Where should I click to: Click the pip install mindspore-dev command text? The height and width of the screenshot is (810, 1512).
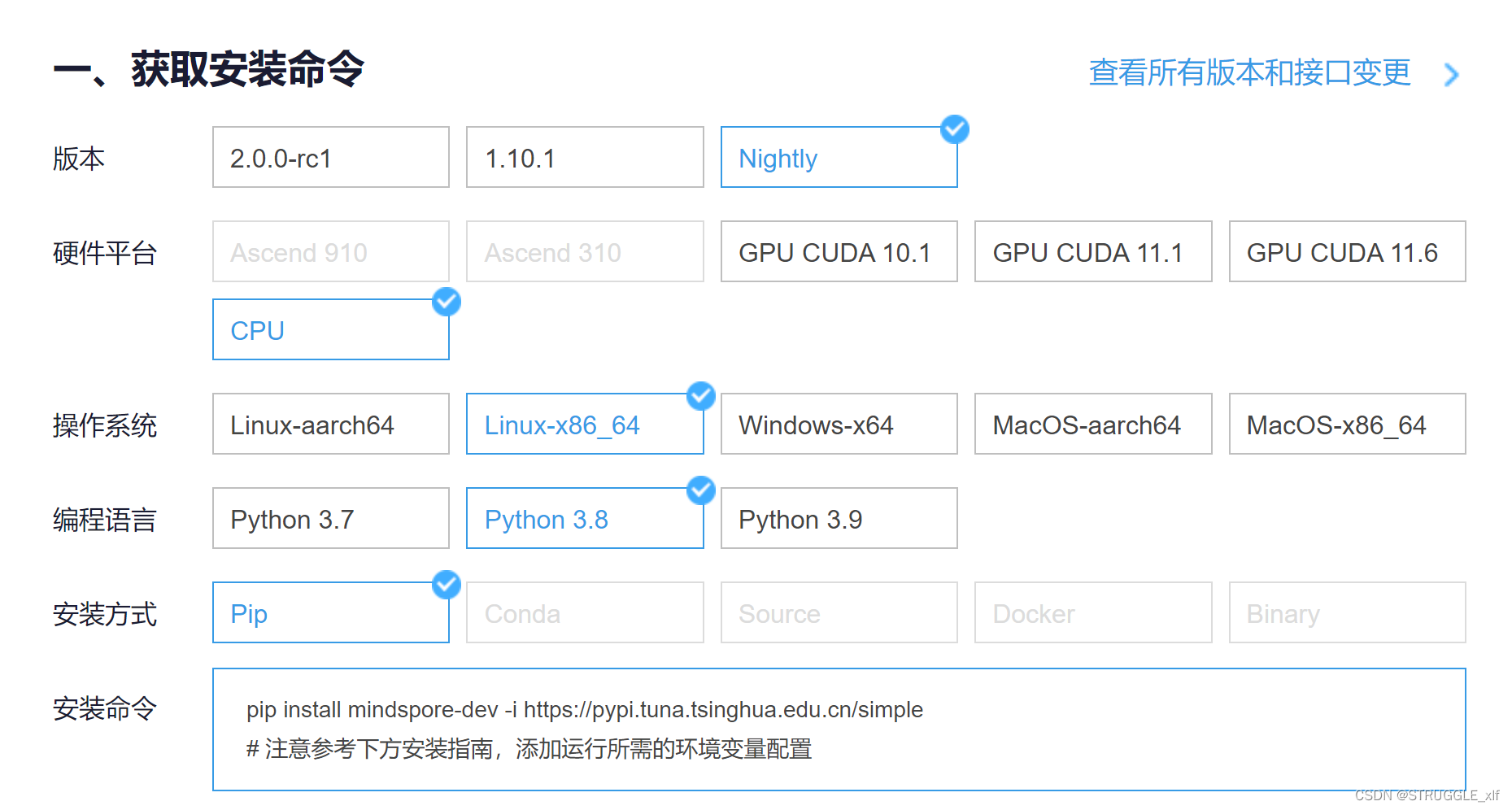pos(585,710)
